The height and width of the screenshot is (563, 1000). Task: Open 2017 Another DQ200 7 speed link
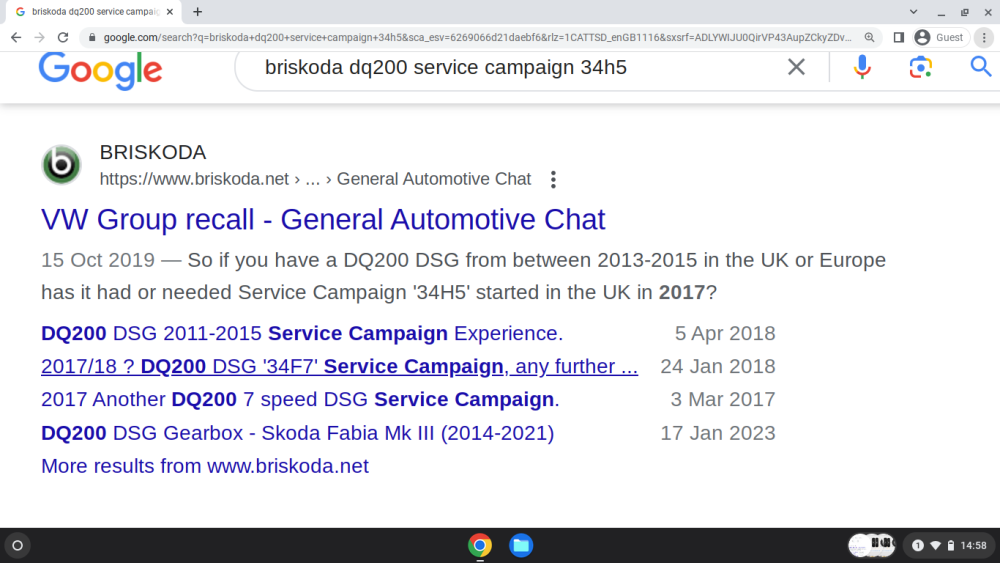tap(300, 400)
